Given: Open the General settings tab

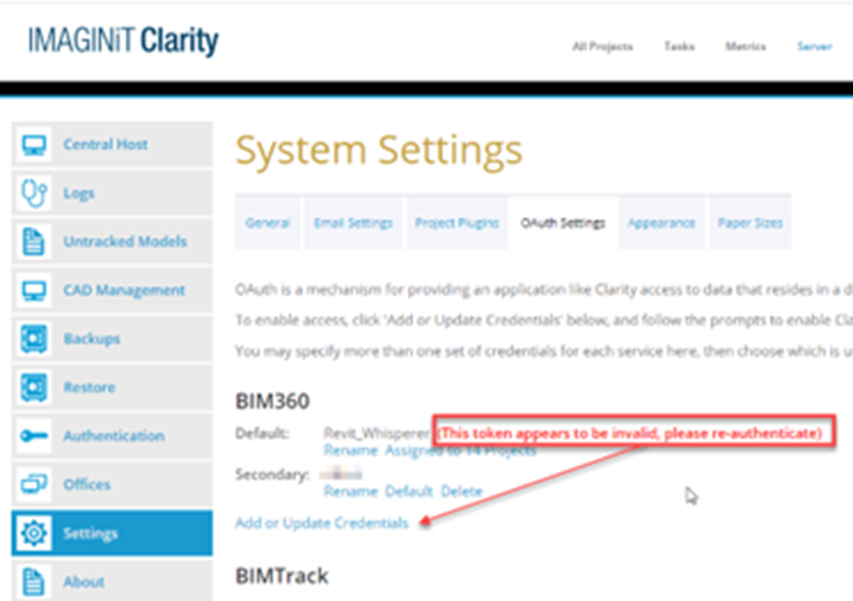Looking at the screenshot, I should (267, 223).
